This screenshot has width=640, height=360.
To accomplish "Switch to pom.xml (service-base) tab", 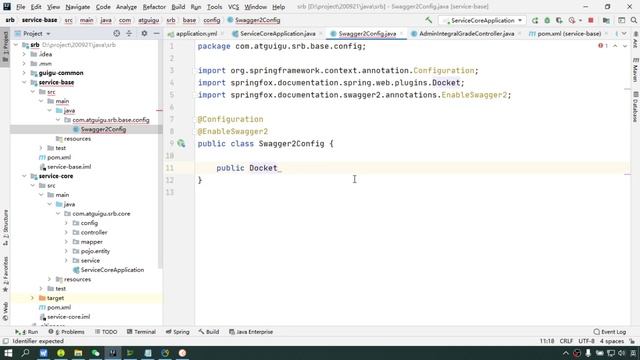I will (569, 34).
